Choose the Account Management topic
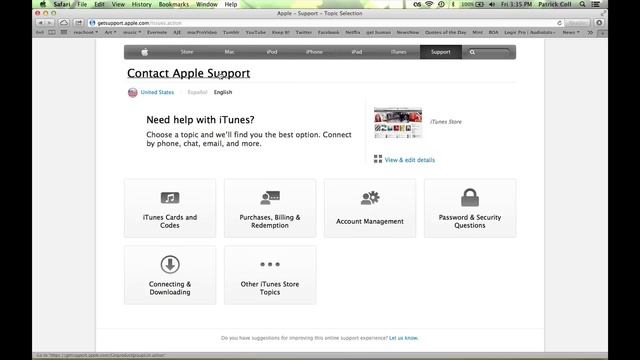This screenshot has height=360, width=640. click(x=370, y=208)
